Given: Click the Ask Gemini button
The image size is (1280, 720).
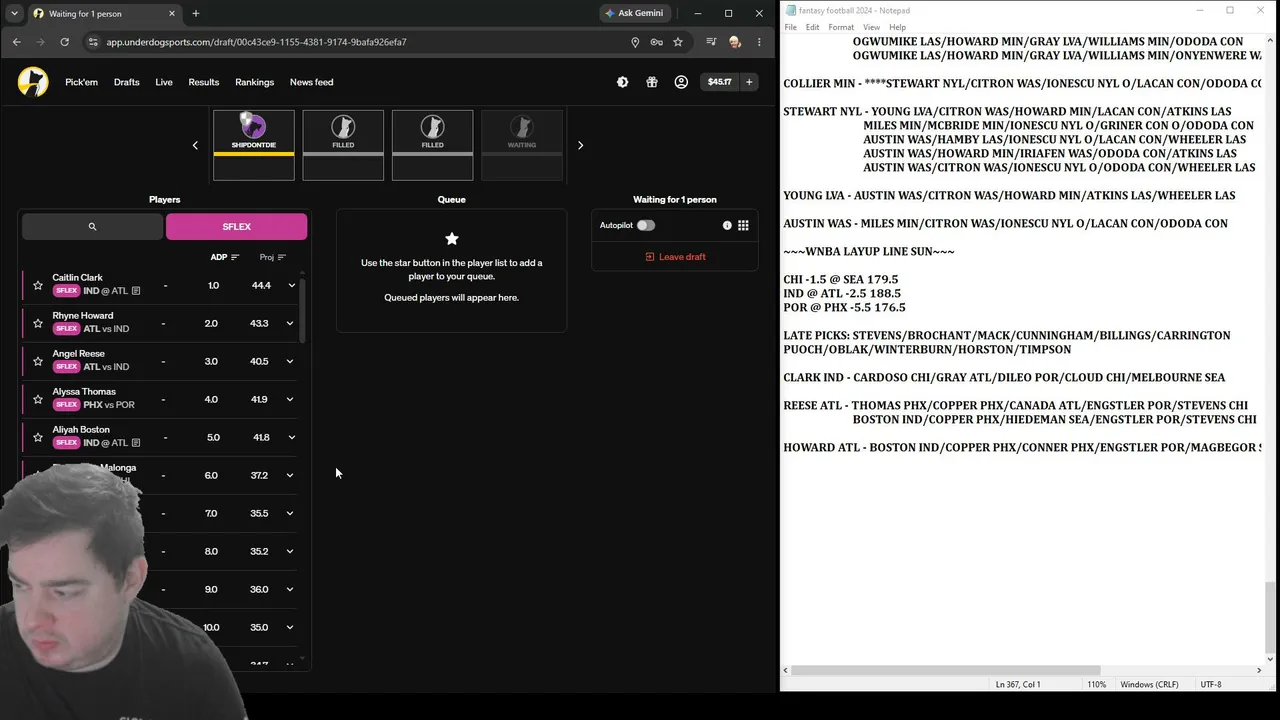Looking at the screenshot, I should pos(635,13).
